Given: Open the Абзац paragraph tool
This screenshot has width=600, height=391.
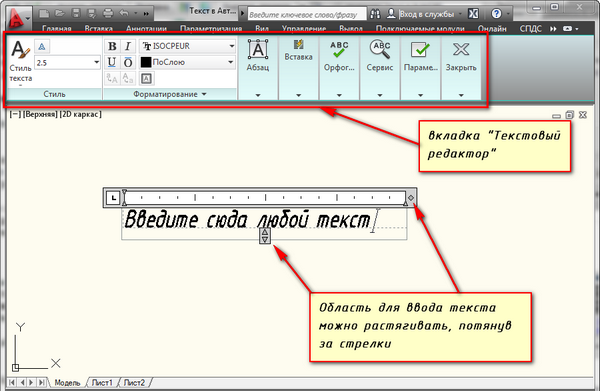Looking at the screenshot, I should click(x=258, y=50).
